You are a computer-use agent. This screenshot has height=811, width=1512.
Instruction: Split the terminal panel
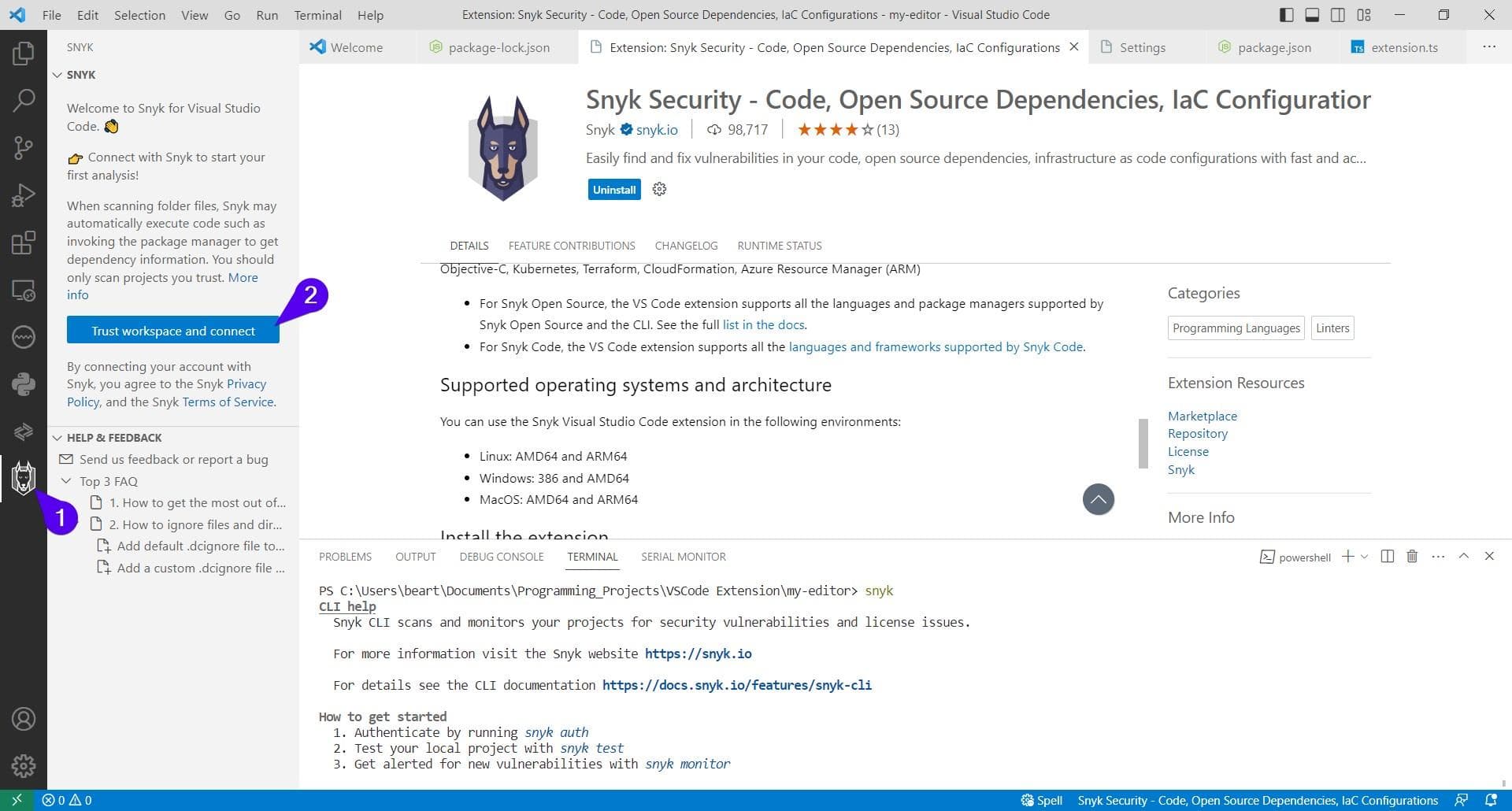pyautogui.click(x=1388, y=557)
